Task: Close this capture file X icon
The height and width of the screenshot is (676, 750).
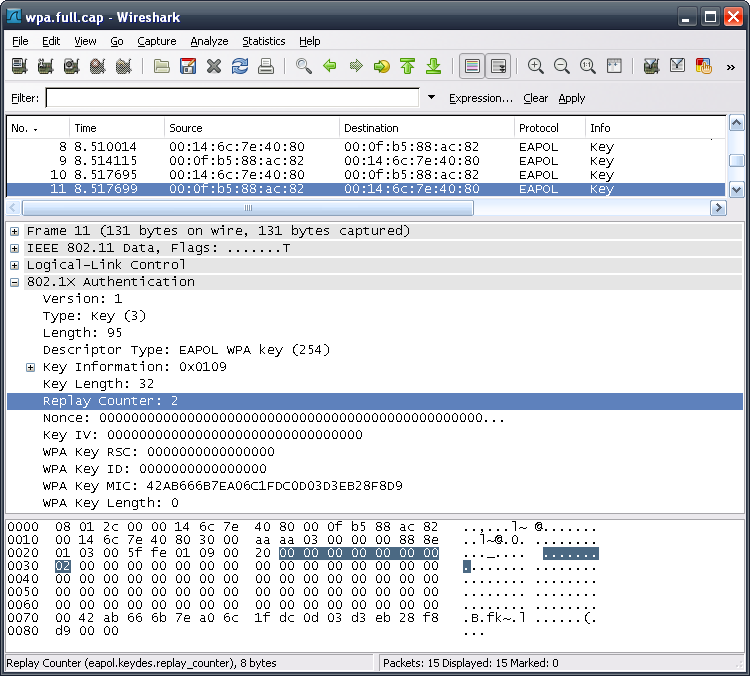Action: [x=214, y=66]
